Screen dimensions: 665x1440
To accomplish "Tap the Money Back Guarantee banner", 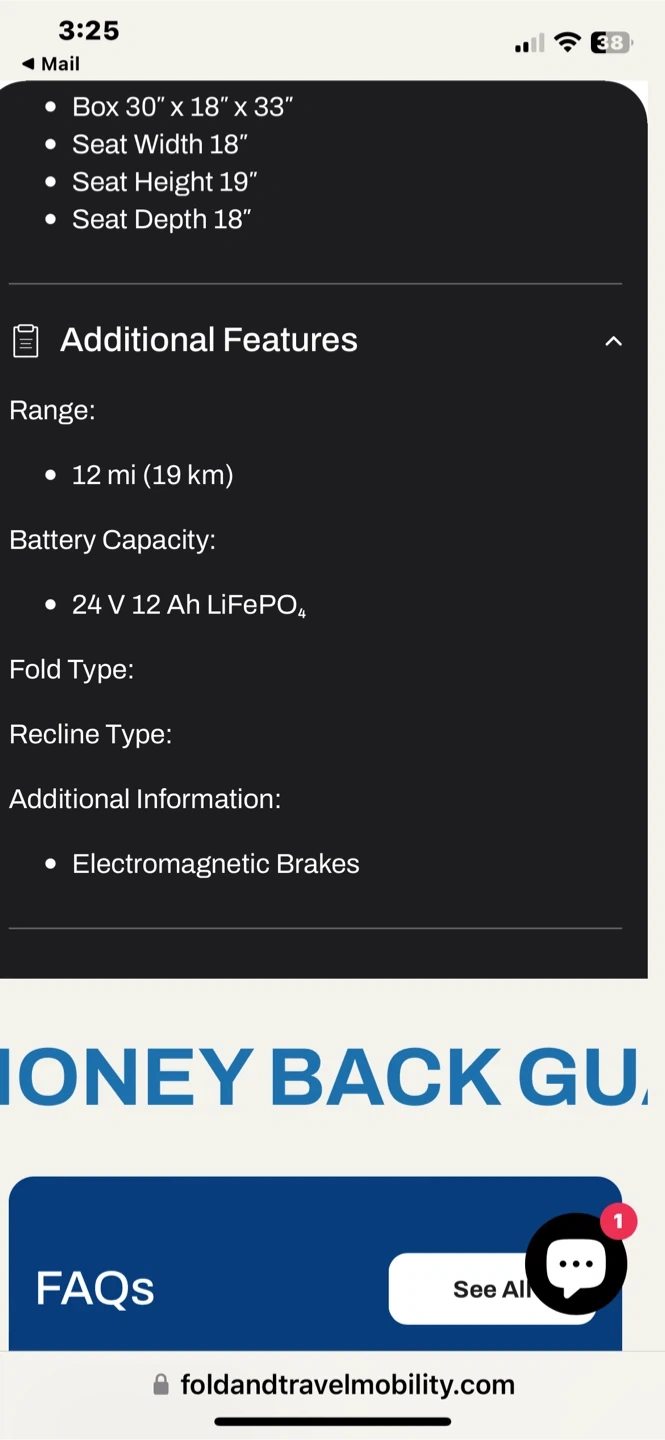I will 325,1077.
